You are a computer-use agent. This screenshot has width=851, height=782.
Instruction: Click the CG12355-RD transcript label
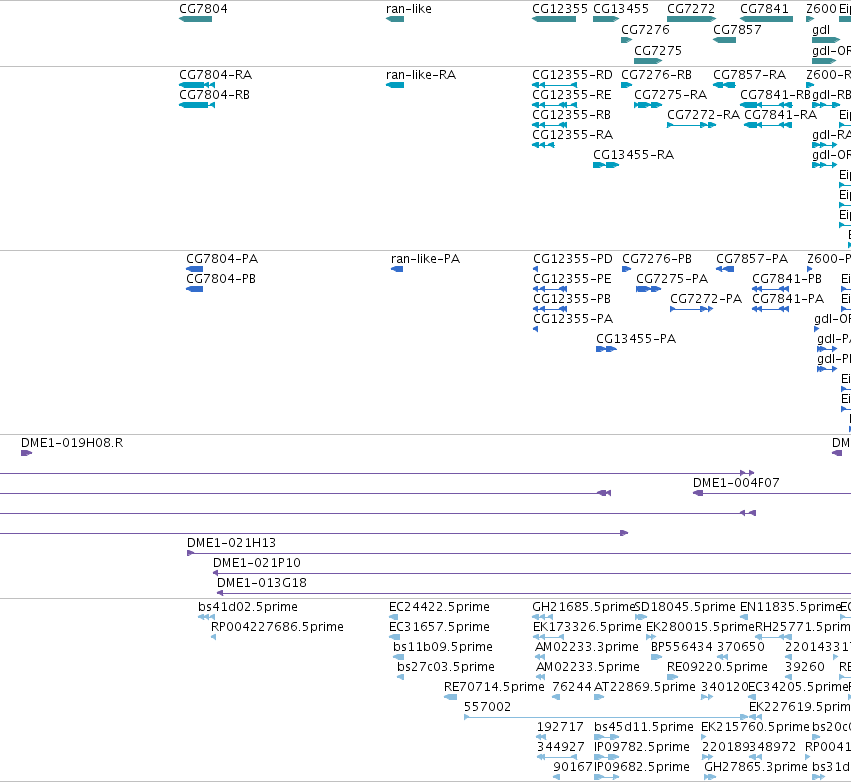tap(572, 74)
